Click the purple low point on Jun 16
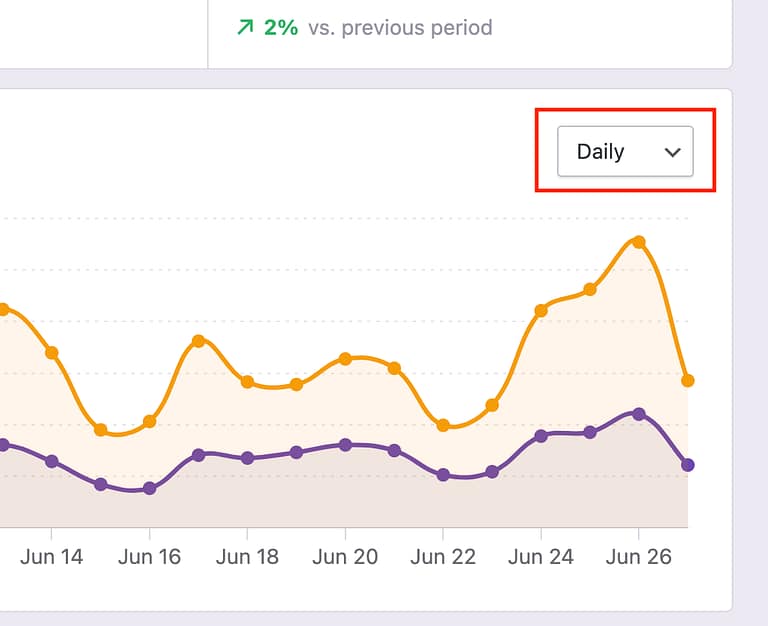 (150, 488)
